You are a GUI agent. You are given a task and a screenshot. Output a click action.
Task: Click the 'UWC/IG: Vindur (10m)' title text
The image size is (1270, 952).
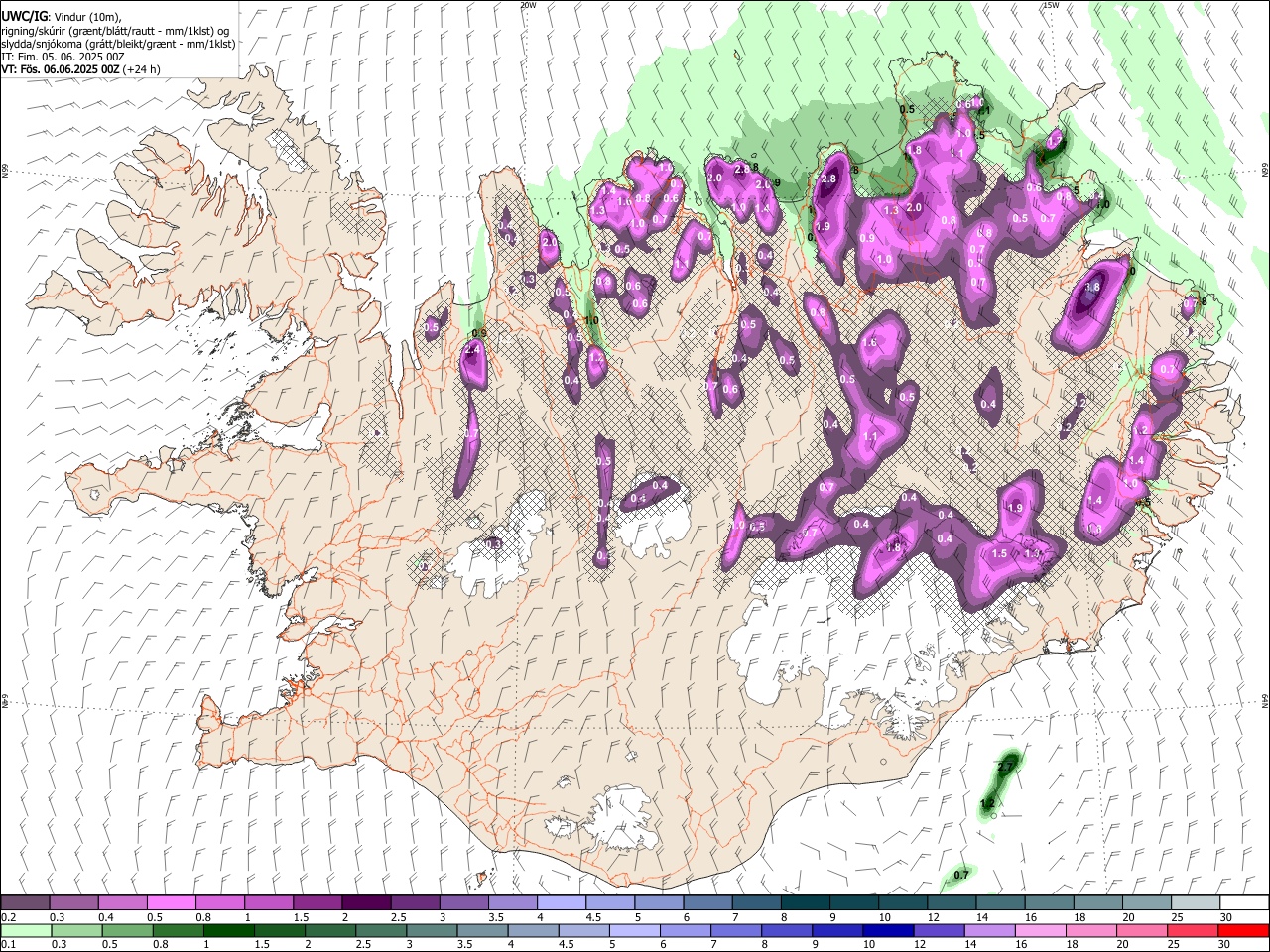point(60,17)
